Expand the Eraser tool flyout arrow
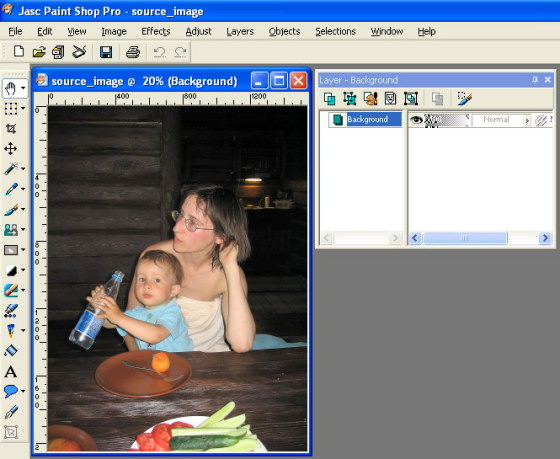Image resolution: width=560 pixels, height=459 pixels. 23,290
